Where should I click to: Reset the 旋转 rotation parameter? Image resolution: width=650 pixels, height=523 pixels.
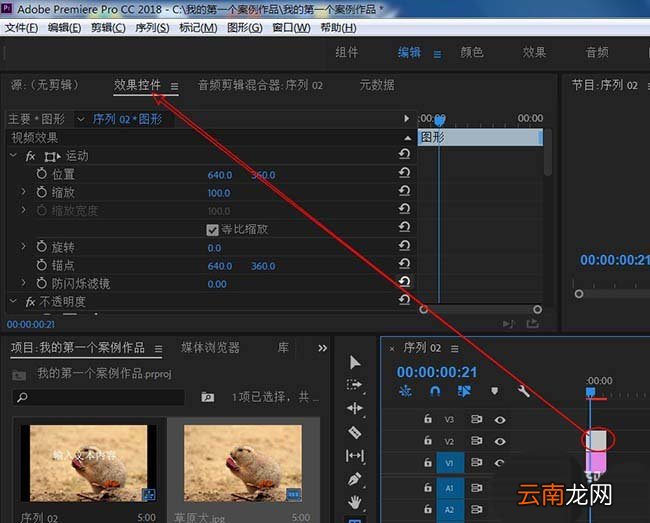pyautogui.click(x=404, y=245)
